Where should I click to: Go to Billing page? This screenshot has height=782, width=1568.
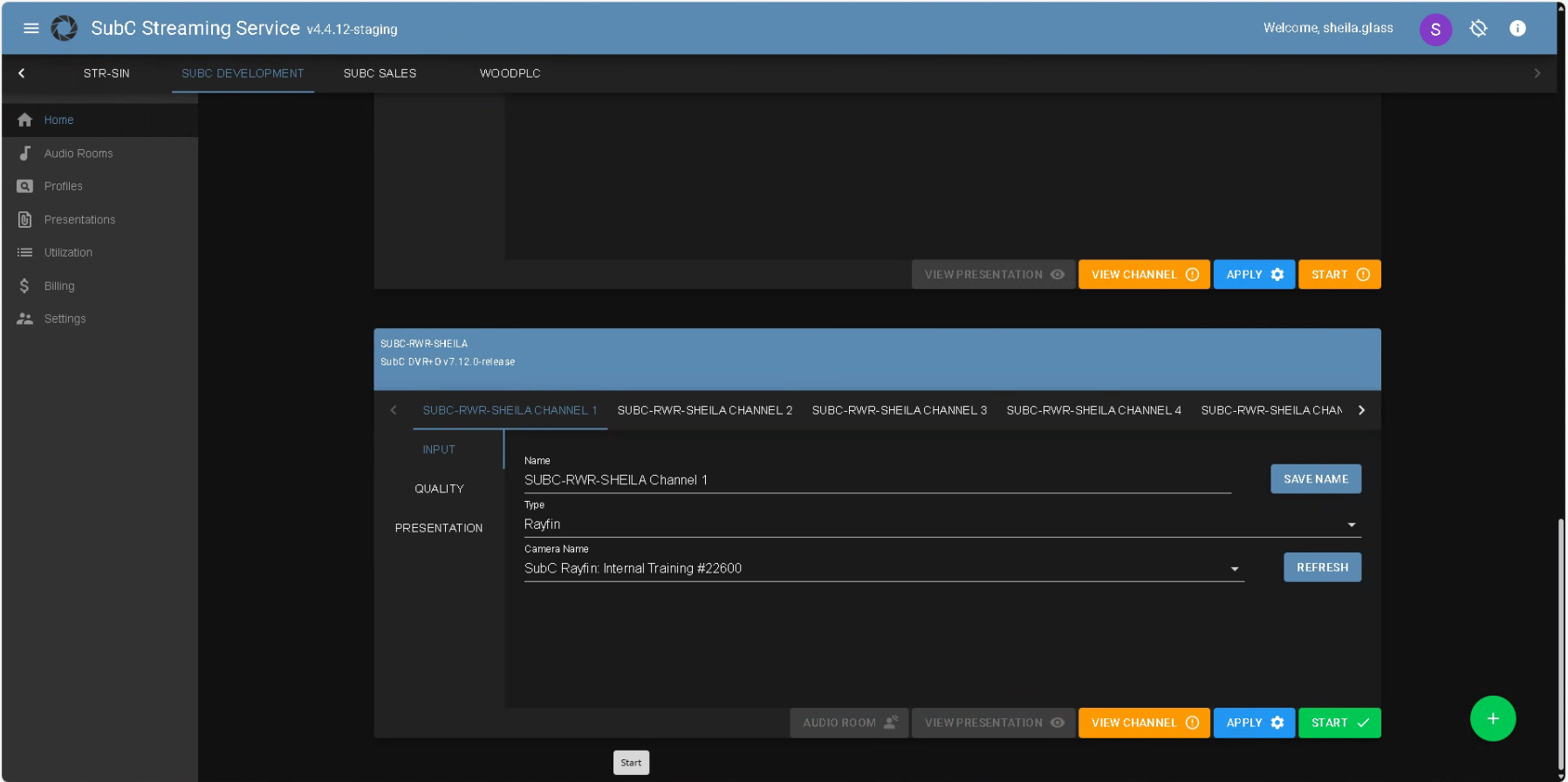pos(59,286)
